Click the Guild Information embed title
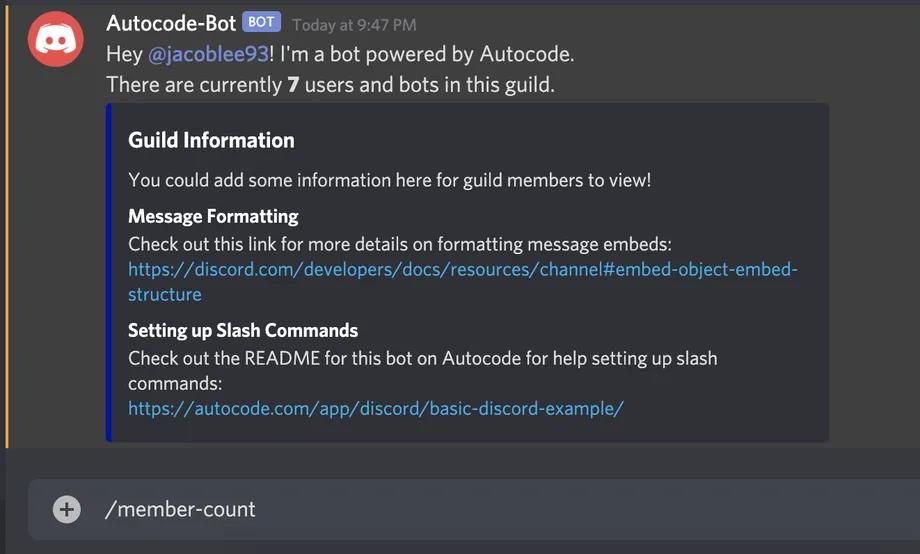920x554 pixels. tap(211, 140)
